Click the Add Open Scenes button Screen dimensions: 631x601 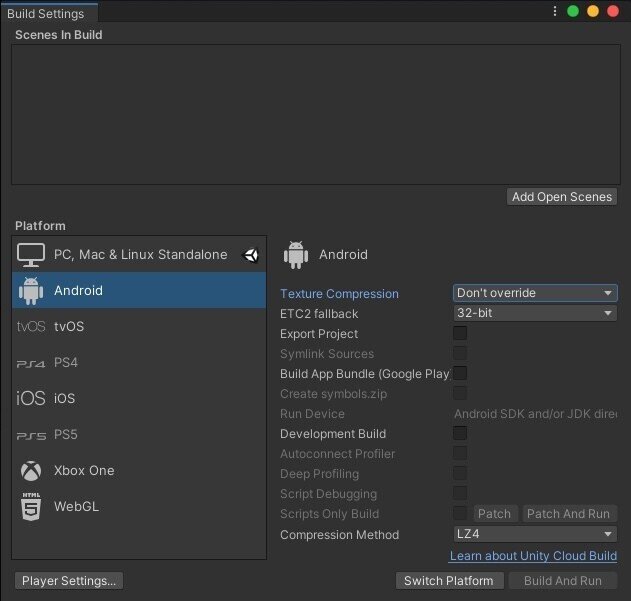562,197
